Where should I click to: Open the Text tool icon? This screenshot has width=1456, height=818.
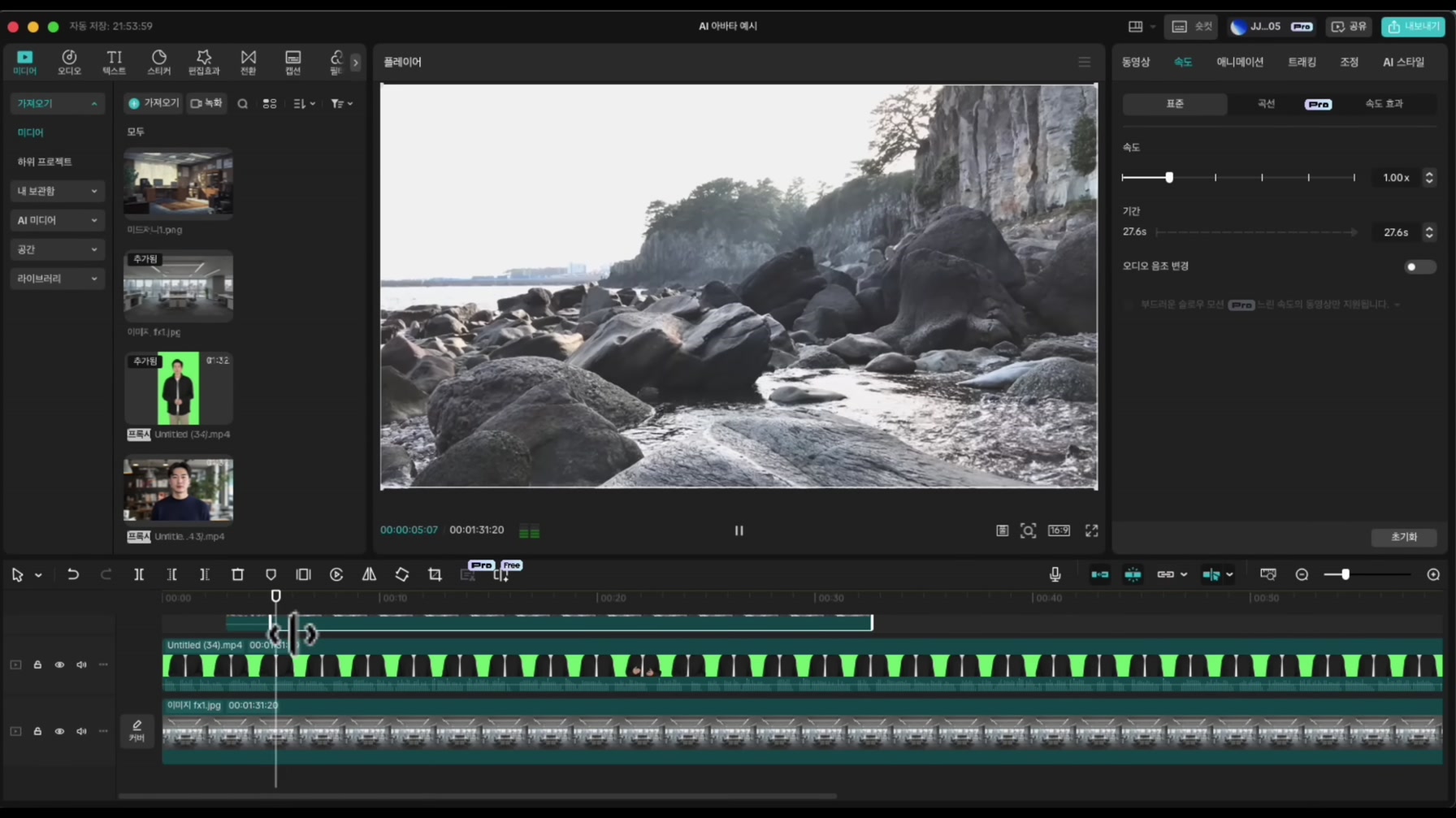114,62
